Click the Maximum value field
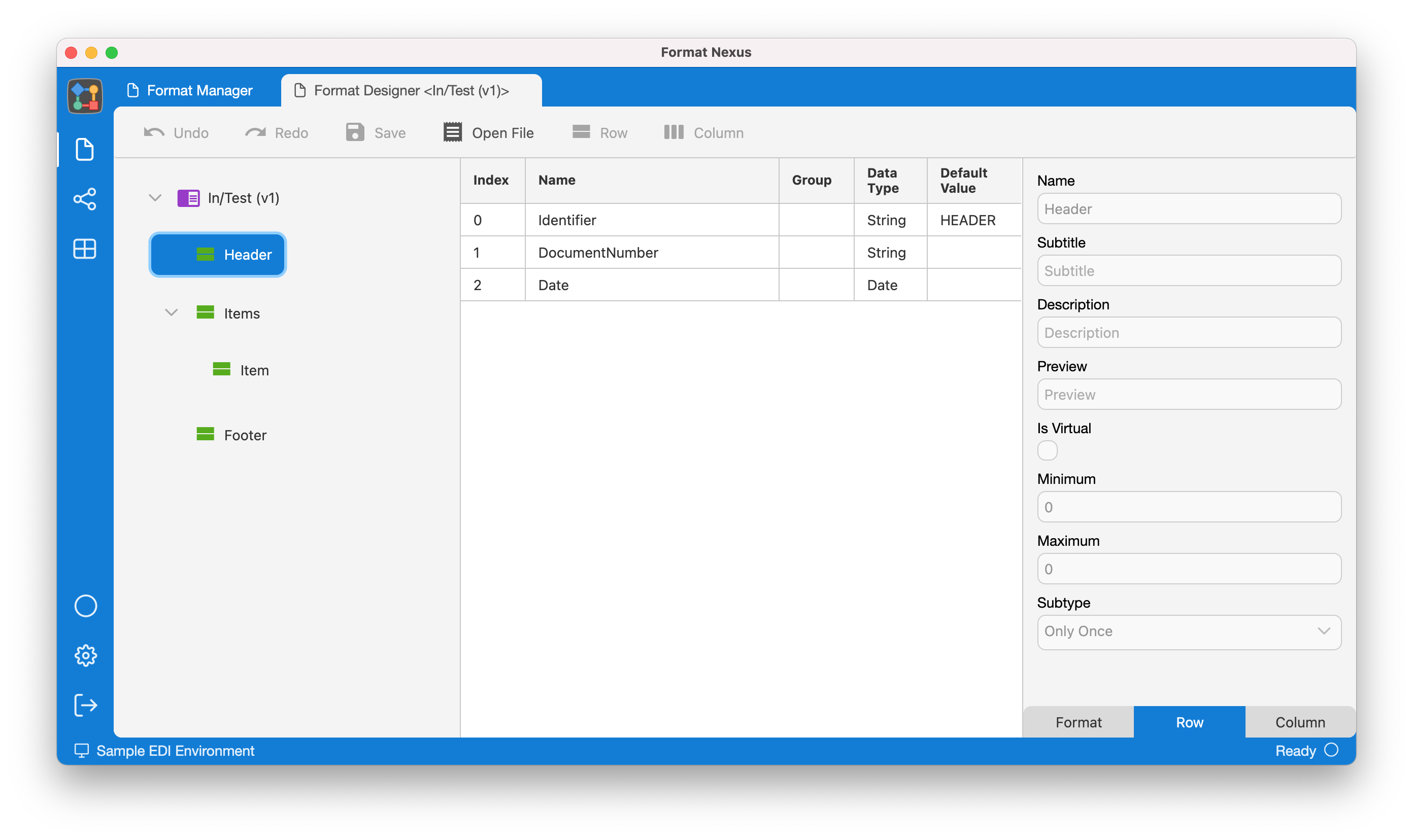The image size is (1413, 840). click(x=1189, y=569)
